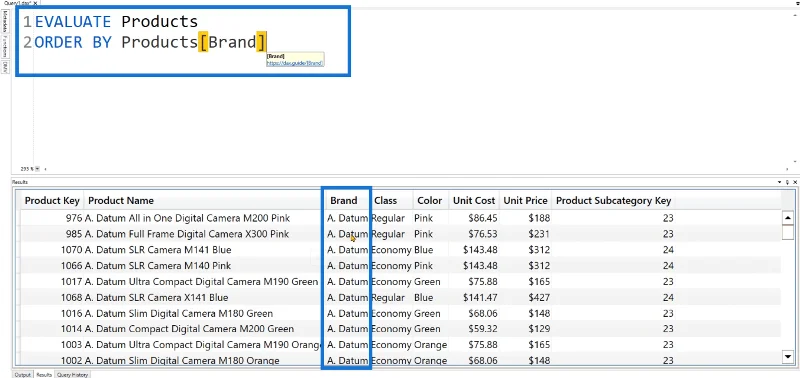Click the [Brand] column reference in the query
Screen dimensions: 800x378
click(x=232, y=42)
